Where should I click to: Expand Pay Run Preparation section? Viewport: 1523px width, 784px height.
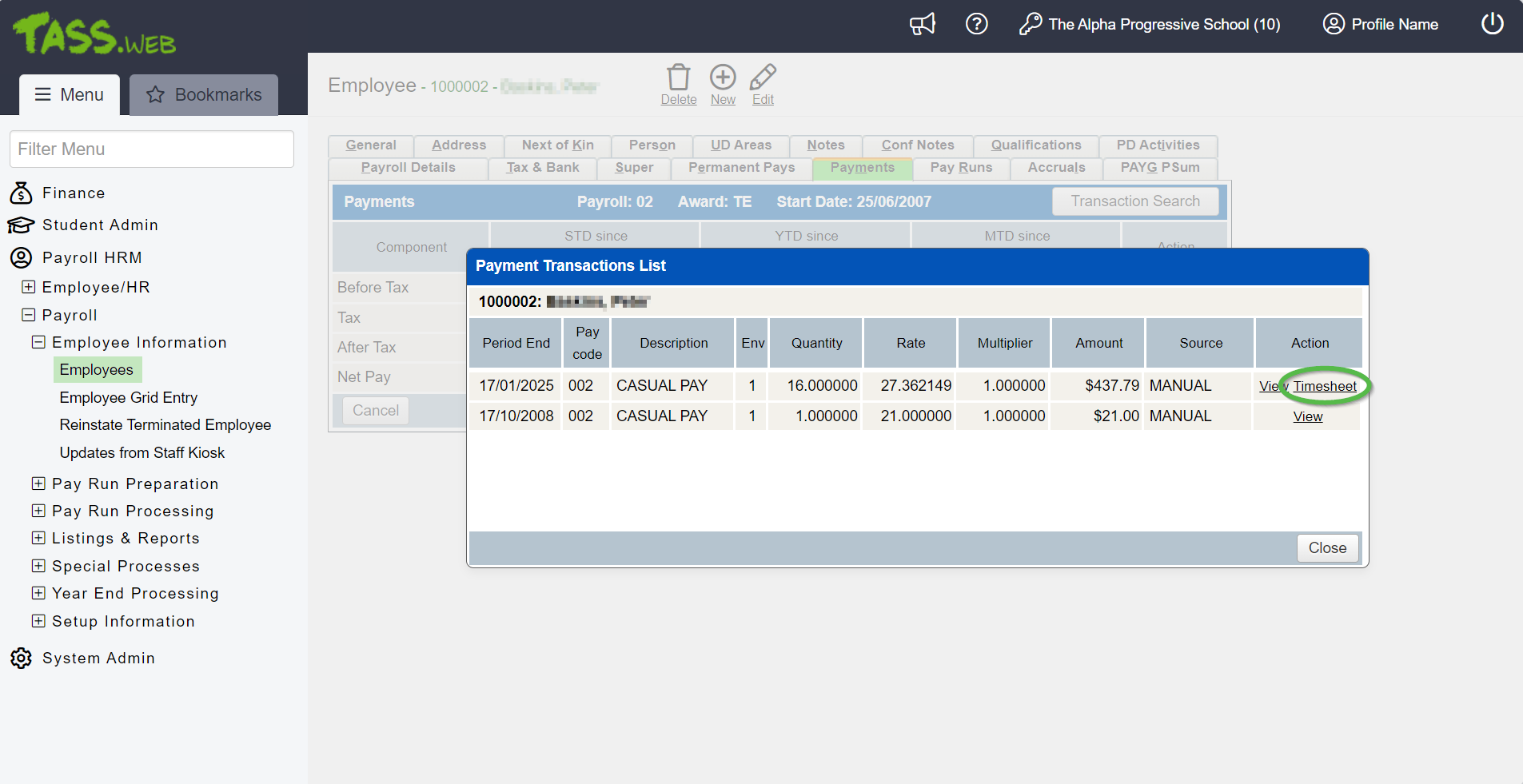tap(38, 484)
